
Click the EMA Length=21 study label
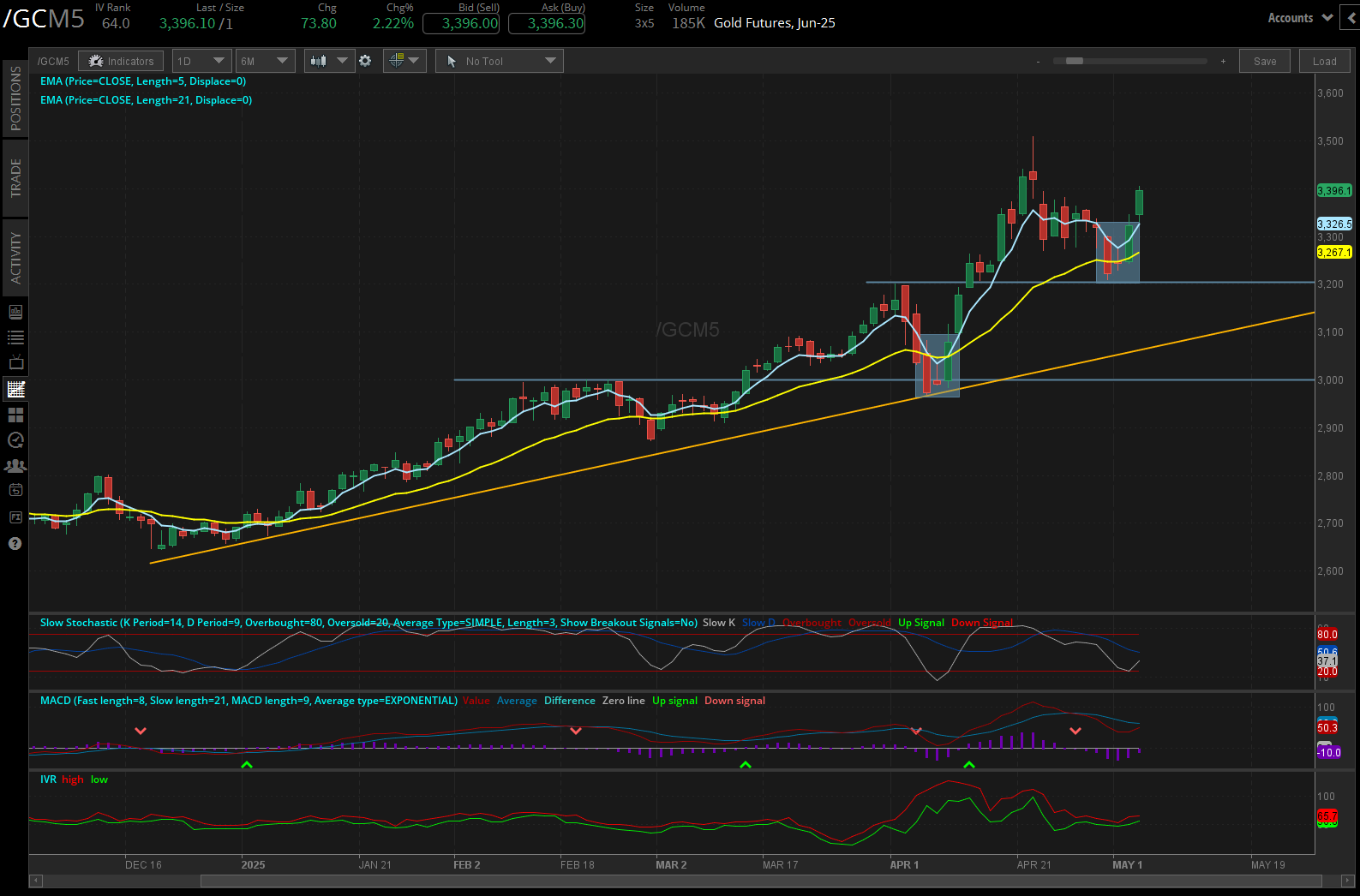(x=147, y=100)
